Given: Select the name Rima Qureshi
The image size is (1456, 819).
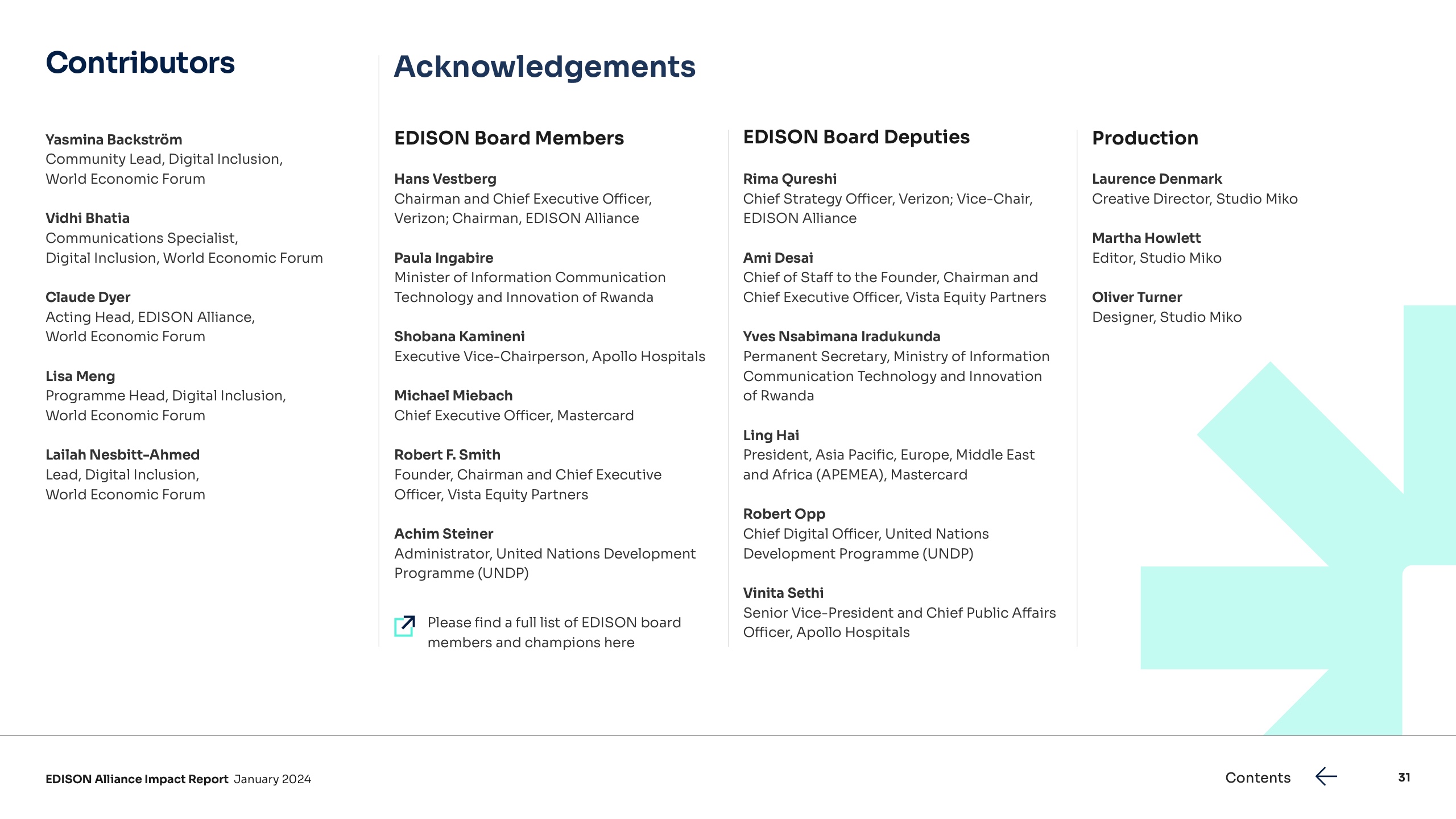Looking at the screenshot, I should point(789,179).
